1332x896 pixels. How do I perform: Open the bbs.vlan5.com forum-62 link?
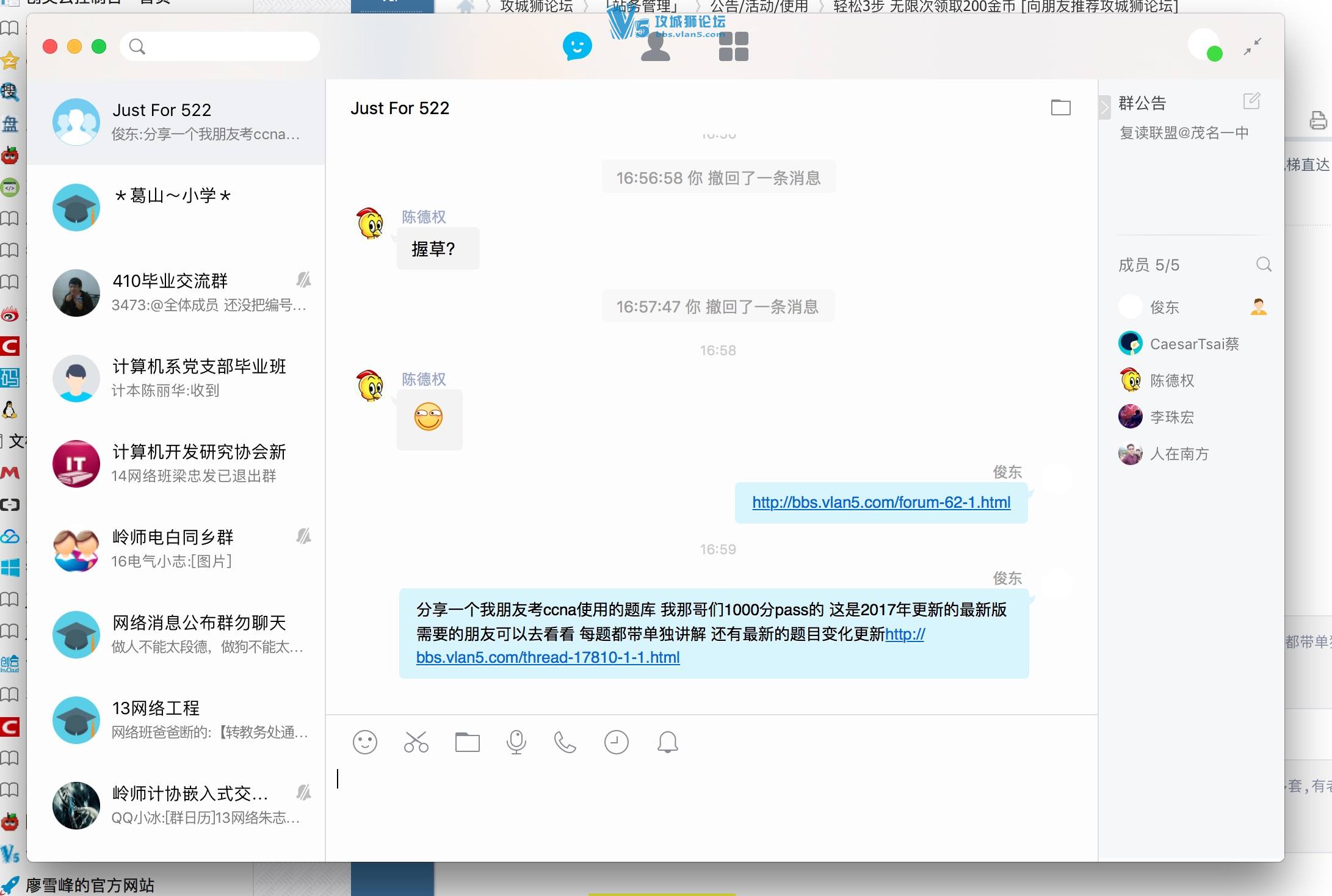(881, 502)
